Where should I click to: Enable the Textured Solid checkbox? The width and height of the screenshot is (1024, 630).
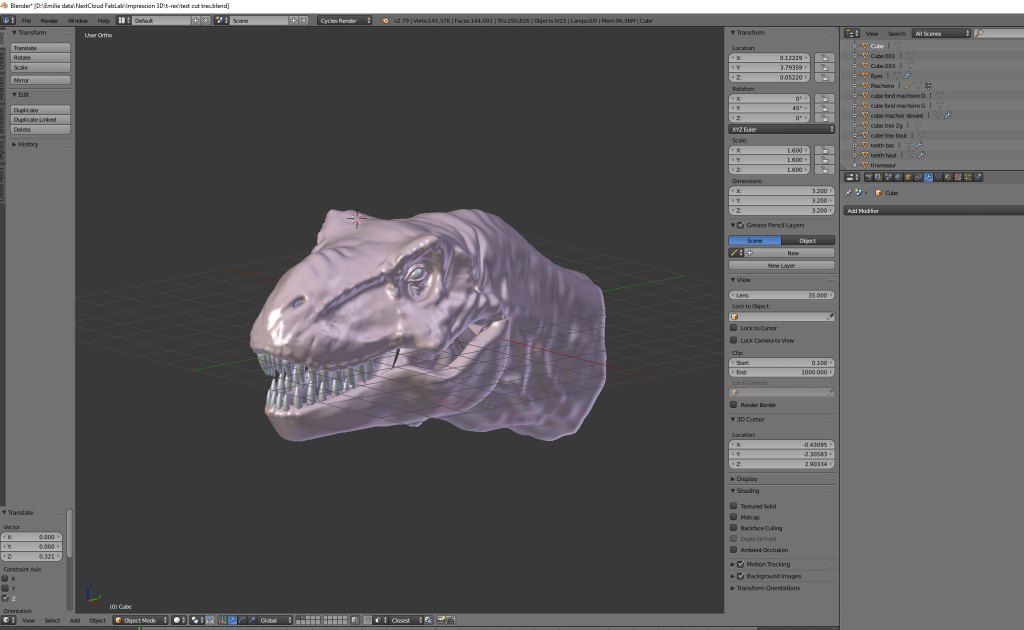pyautogui.click(x=734, y=506)
